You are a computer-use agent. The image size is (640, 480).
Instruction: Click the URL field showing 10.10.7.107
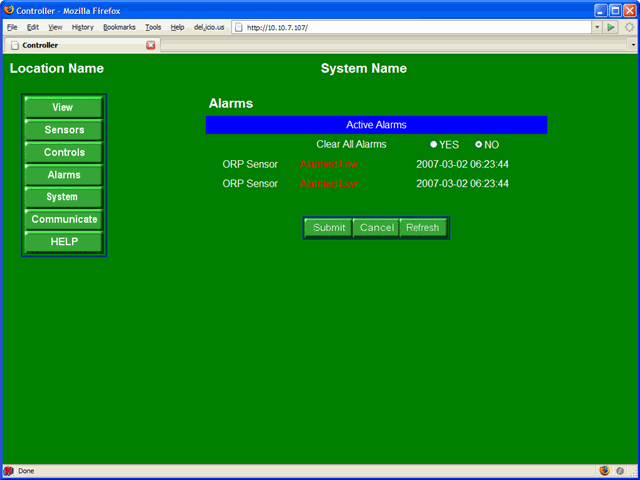pyautogui.click(x=410, y=27)
